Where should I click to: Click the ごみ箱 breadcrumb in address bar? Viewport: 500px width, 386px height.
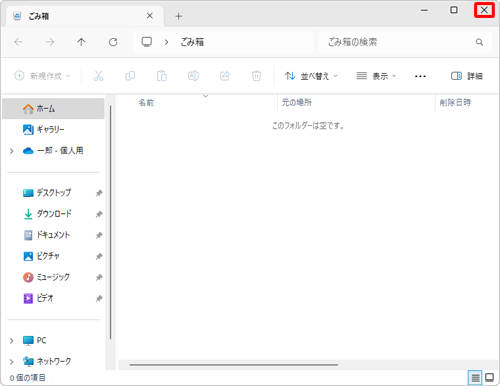click(x=192, y=42)
